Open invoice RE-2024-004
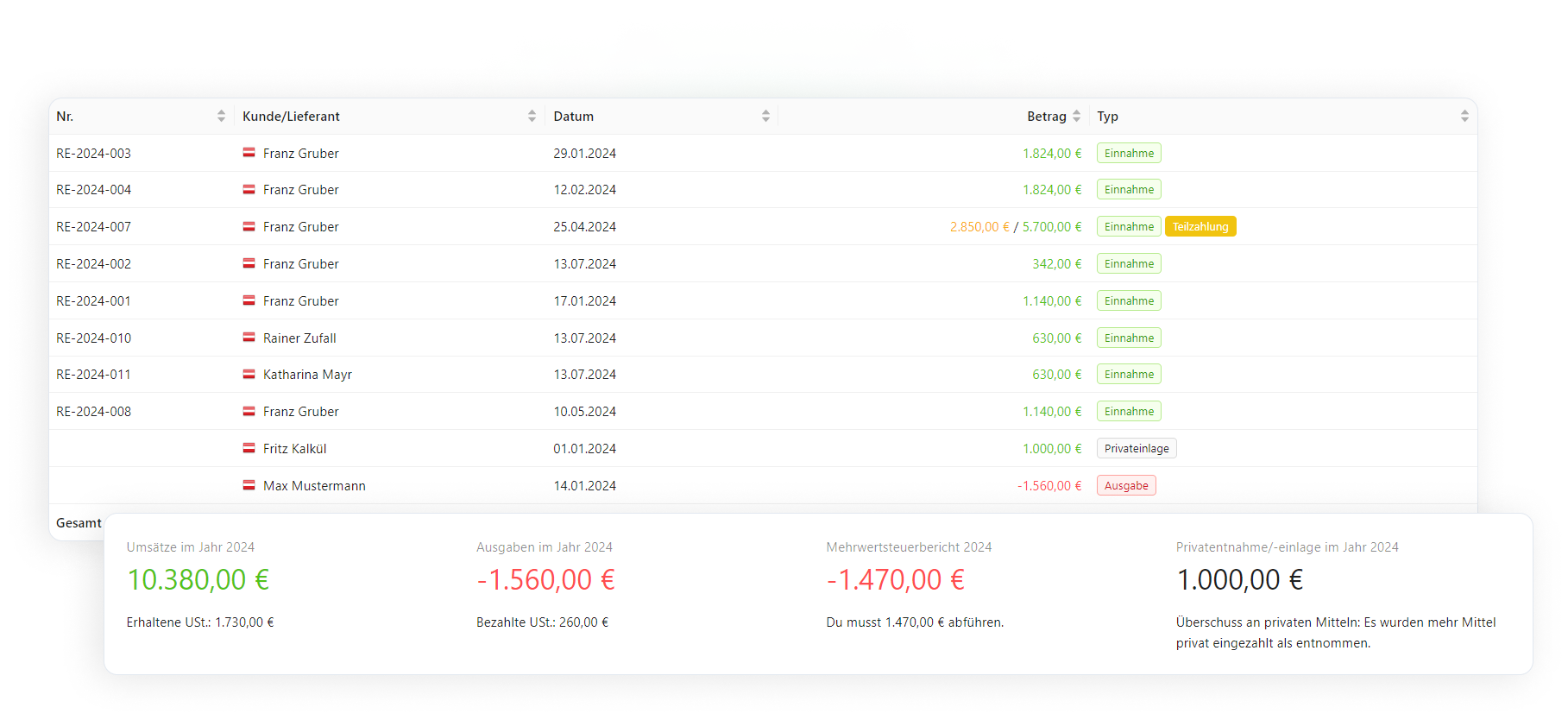Image resolution: width=1568 pixels, height=720 pixels. [x=93, y=190]
